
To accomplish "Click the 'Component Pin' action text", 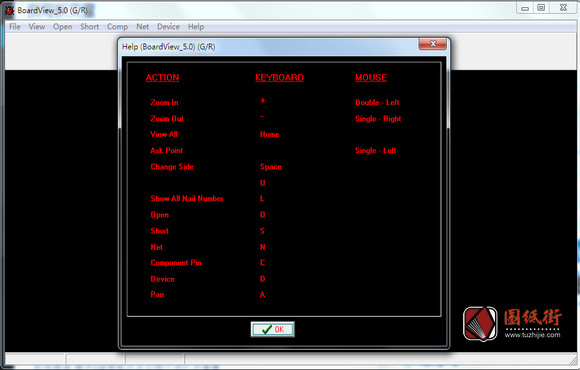I will (176, 263).
